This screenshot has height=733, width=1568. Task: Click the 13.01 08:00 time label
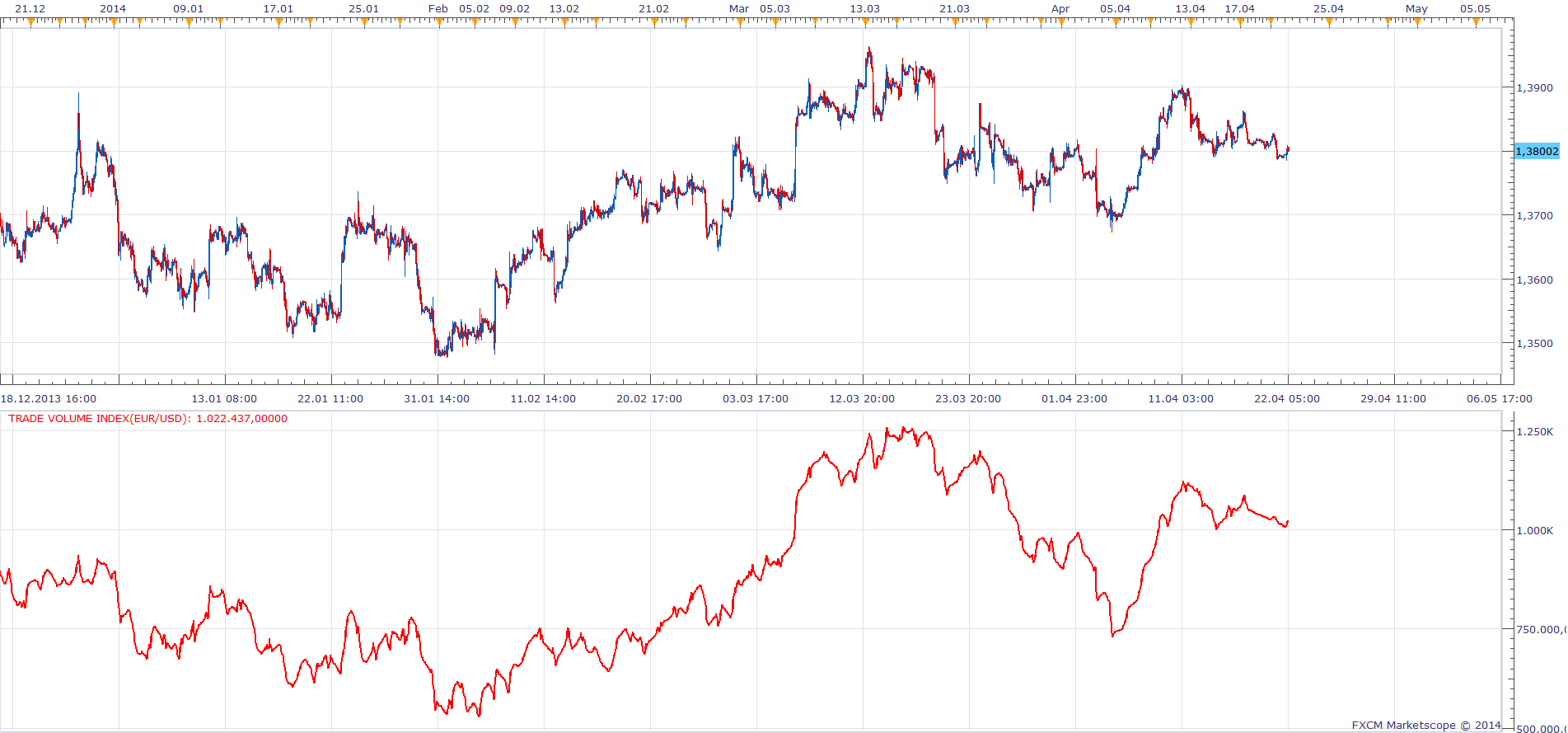pos(224,399)
